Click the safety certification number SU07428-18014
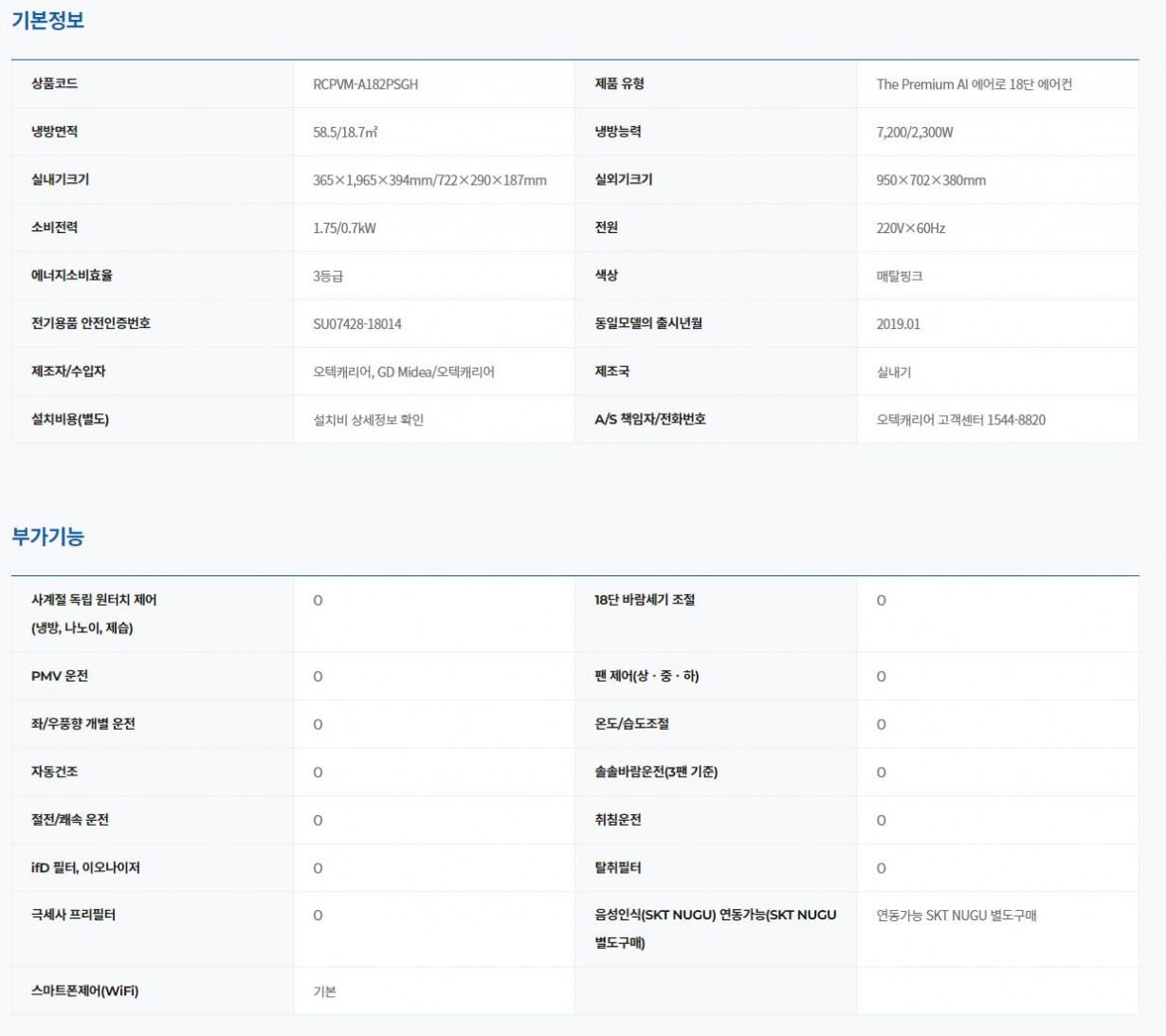 [x=357, y=324]
